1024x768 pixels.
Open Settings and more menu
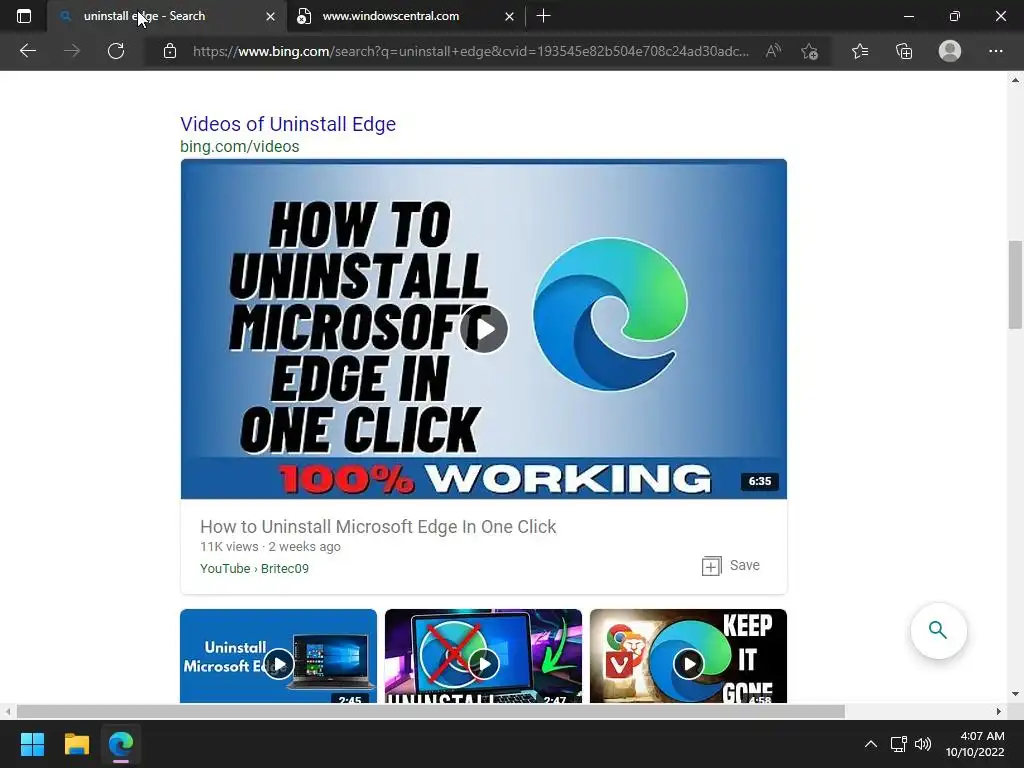pos(995,51)
